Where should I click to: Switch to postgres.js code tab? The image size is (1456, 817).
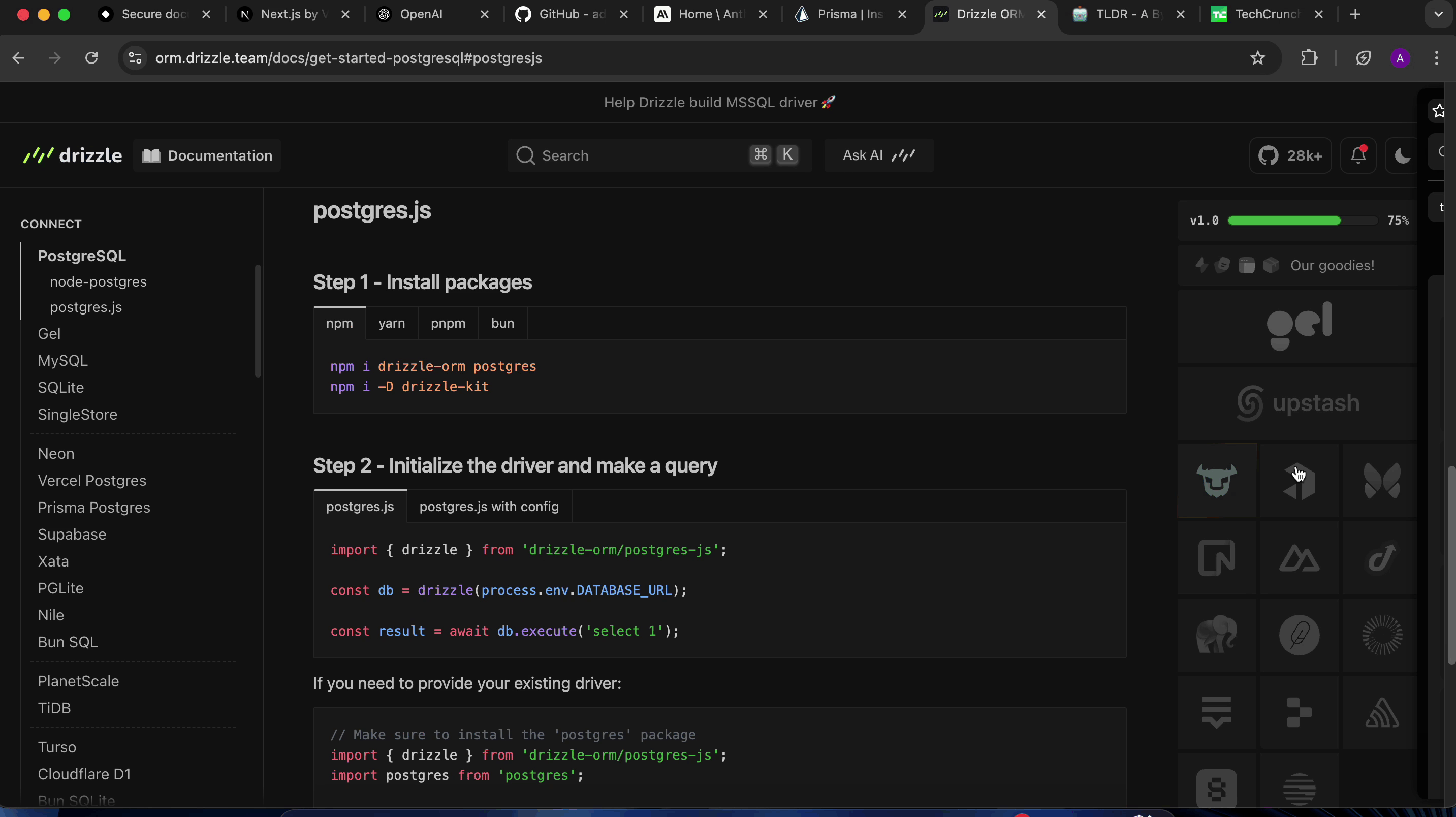(360, 507)
